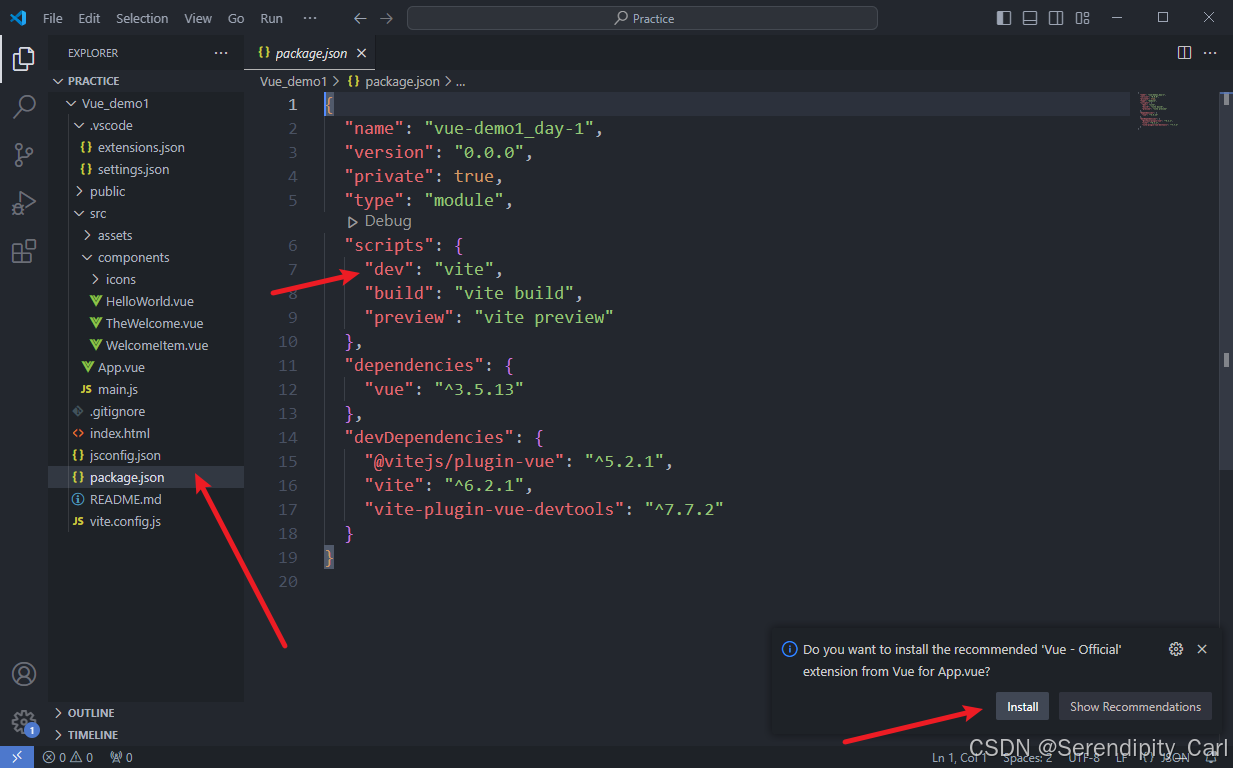
Task: Open Customize Layout icon
Action: [1082, 18]
